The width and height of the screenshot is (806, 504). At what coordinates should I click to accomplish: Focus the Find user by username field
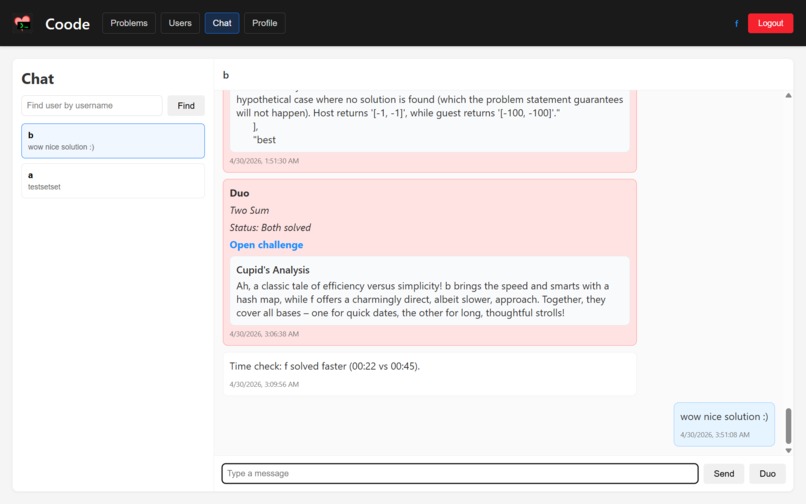(x=92, y=105)
